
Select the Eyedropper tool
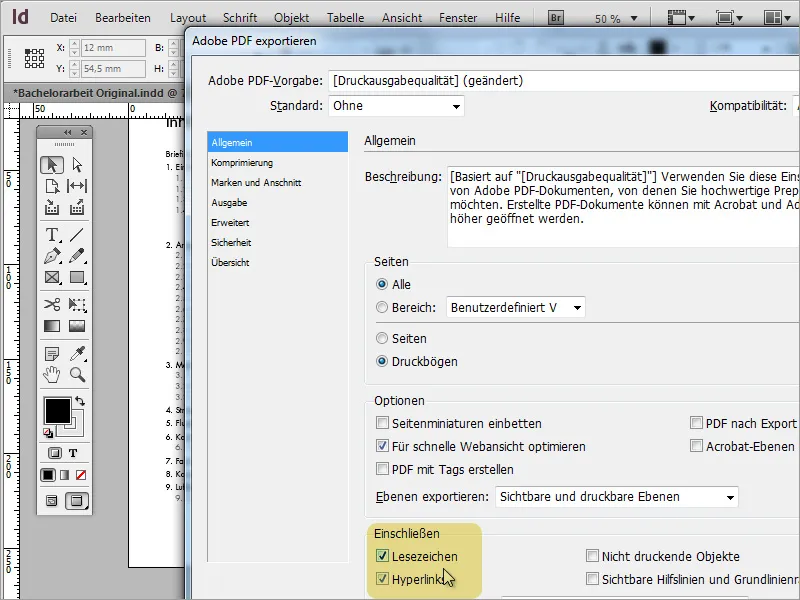click(x=77, y=353)
